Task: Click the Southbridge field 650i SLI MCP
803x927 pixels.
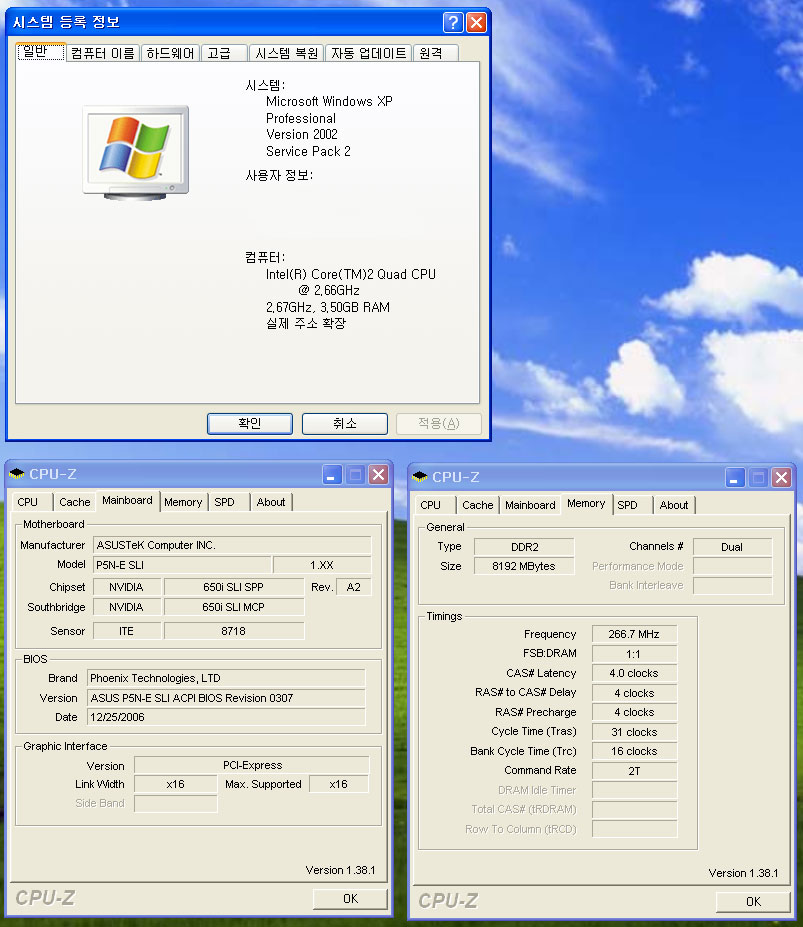Action: tap(234, 607)
